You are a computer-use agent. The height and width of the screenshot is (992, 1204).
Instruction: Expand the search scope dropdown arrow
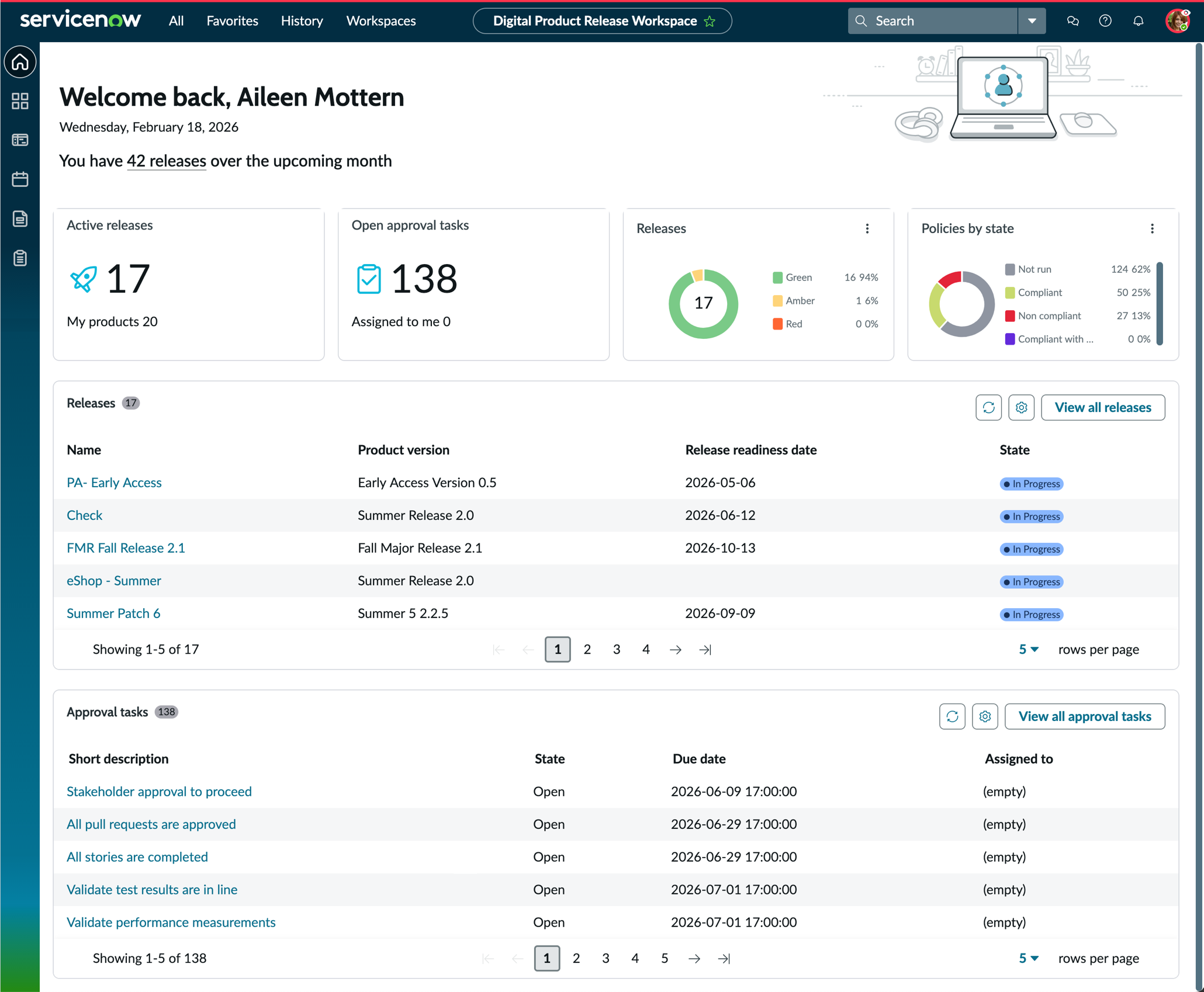pyautogui.click(x=1032, y=21)
